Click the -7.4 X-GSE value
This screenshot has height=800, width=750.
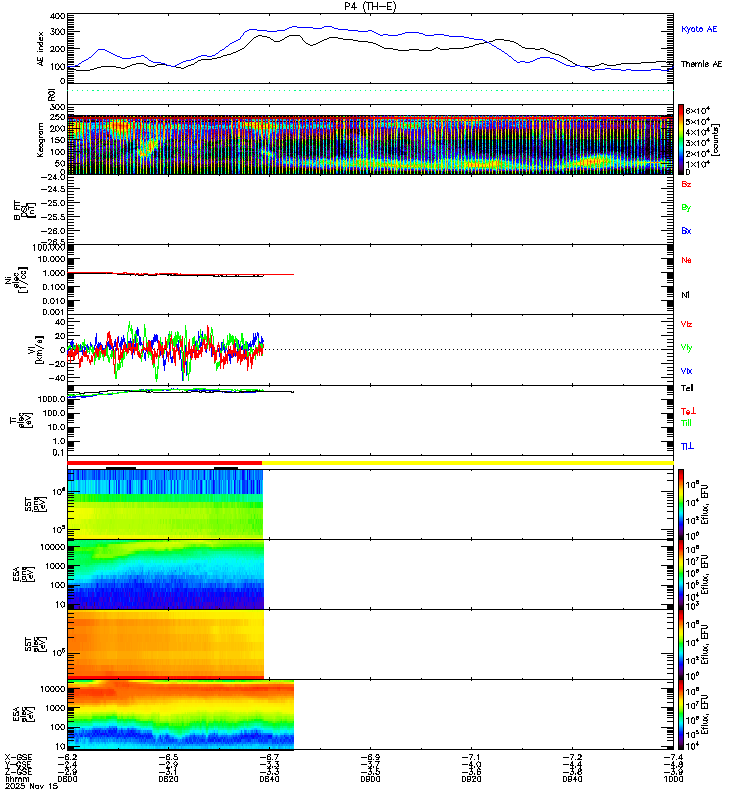673,757
